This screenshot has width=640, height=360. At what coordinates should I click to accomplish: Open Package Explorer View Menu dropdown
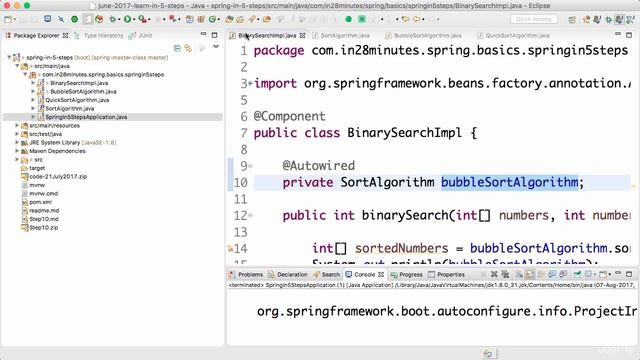coord(216,48)
